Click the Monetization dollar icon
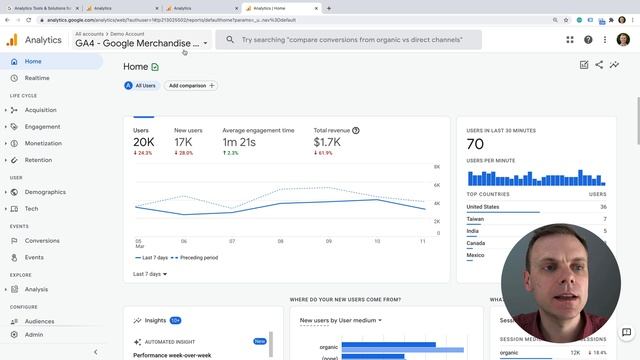Image resolution: width=640 pixels, height=360 pixels. coord(14,143)
